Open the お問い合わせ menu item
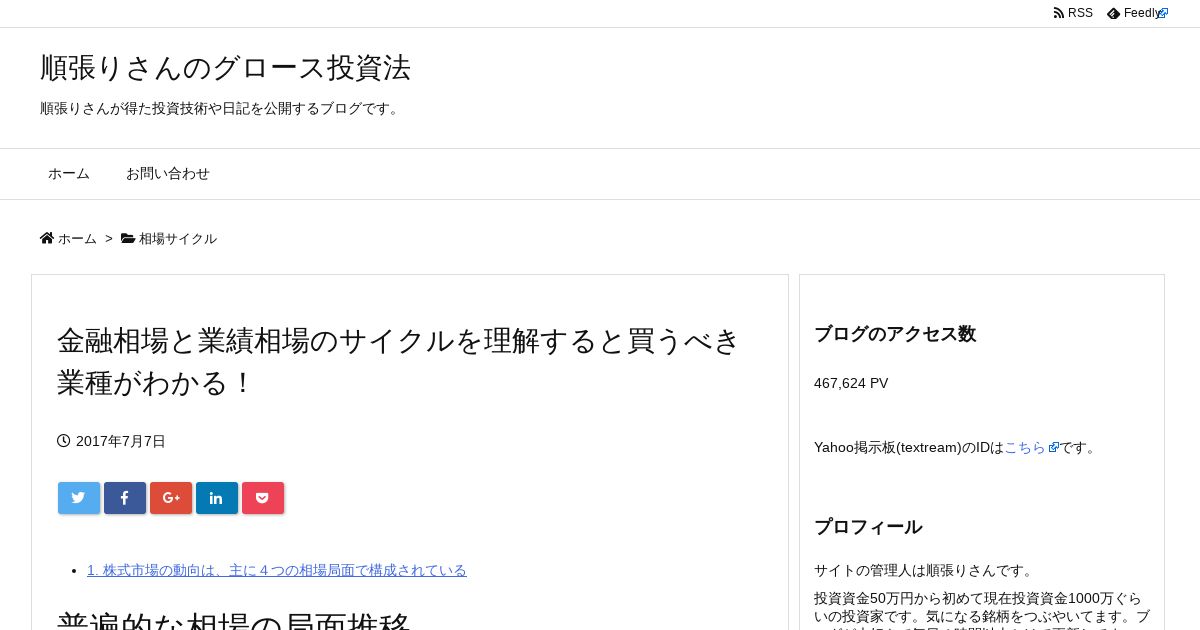The image size is (1200, 630). [x=168, y=174]
